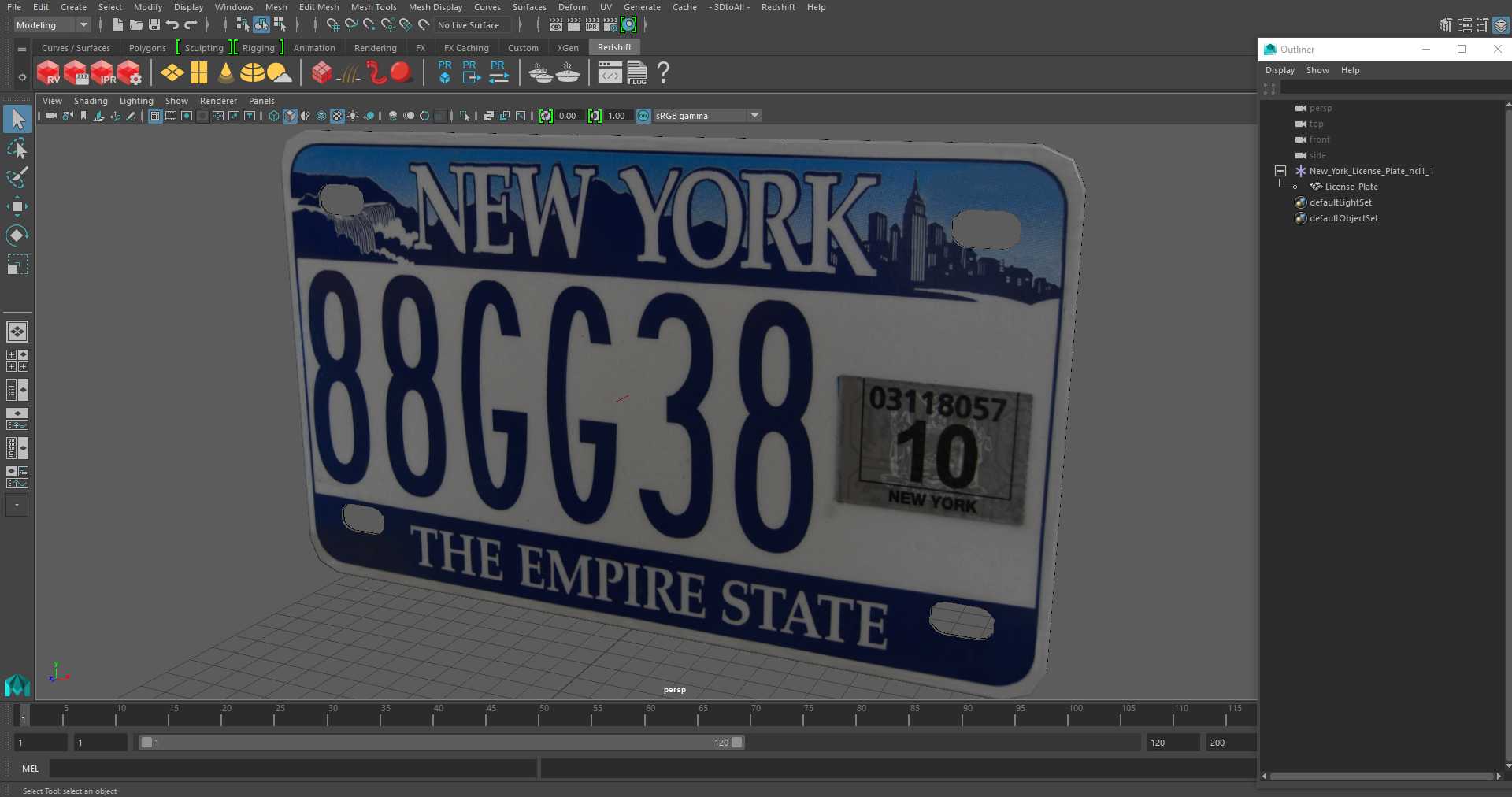Click the Redo arrow in status line
This screenshot has width=1512, height=797.
[191, 25]
